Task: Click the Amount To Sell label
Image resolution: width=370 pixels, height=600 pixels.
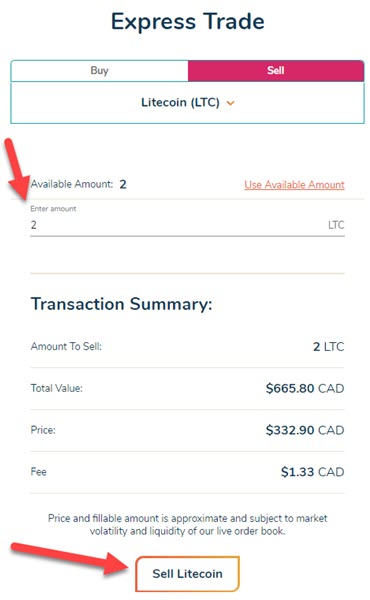Action: pos(66,347)
